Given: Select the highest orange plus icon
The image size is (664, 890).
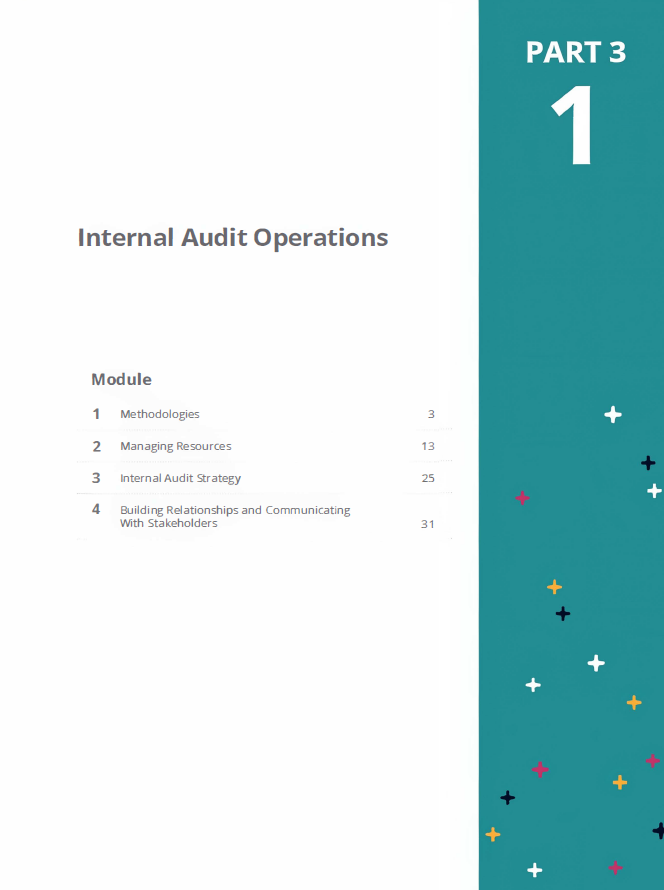Looking at the screenshot, I should tap(554, 587).
